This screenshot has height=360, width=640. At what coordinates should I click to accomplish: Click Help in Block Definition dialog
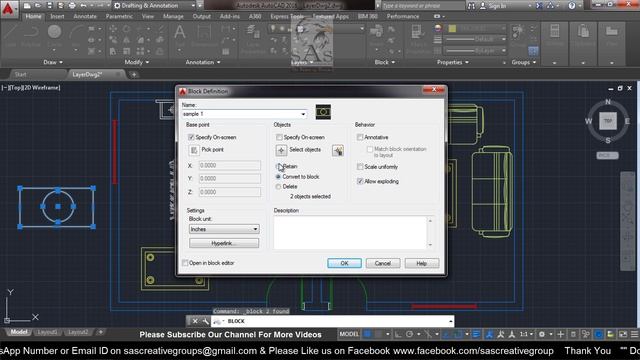point(422,263)
